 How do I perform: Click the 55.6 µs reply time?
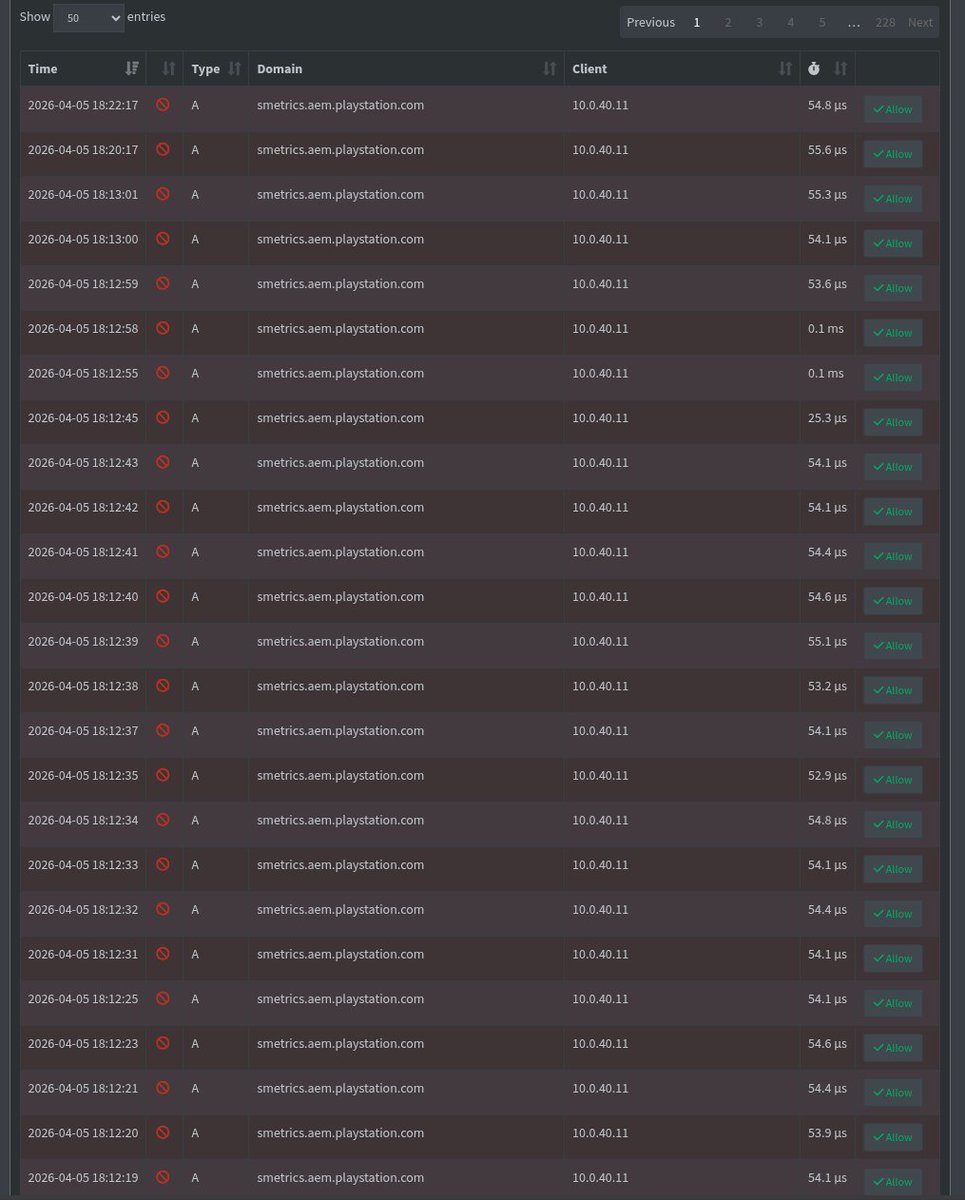click(x=827, y=150)
